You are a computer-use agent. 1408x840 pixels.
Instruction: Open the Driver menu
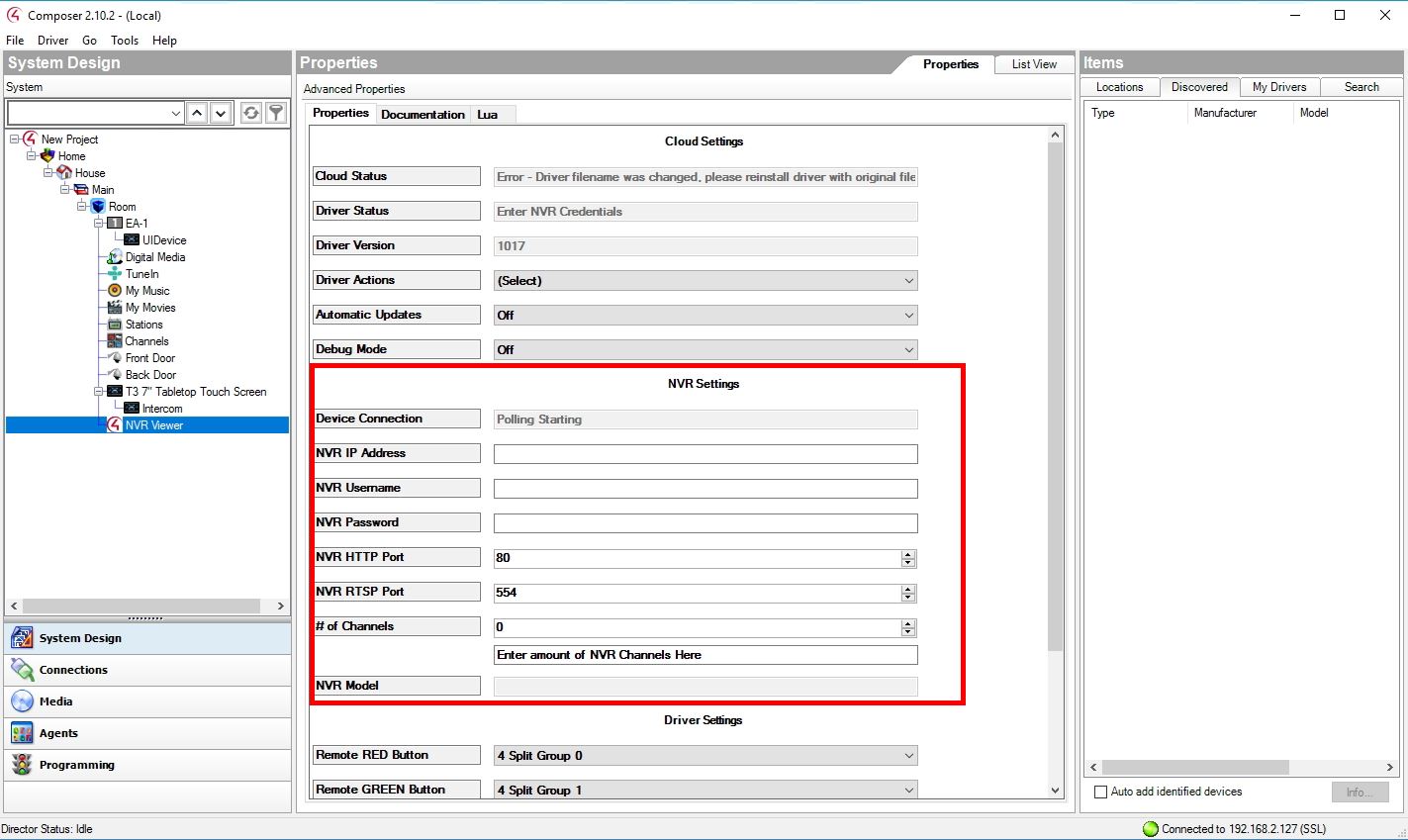53,41
